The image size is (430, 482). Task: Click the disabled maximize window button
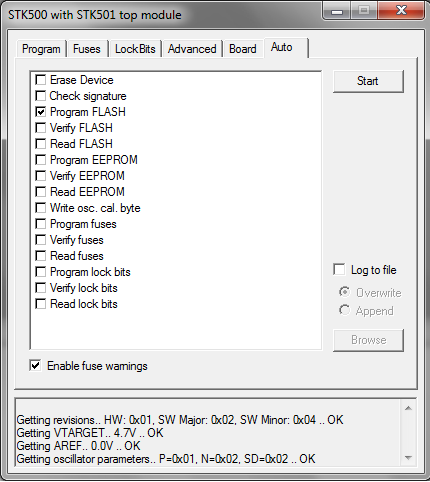click(364, 11)
